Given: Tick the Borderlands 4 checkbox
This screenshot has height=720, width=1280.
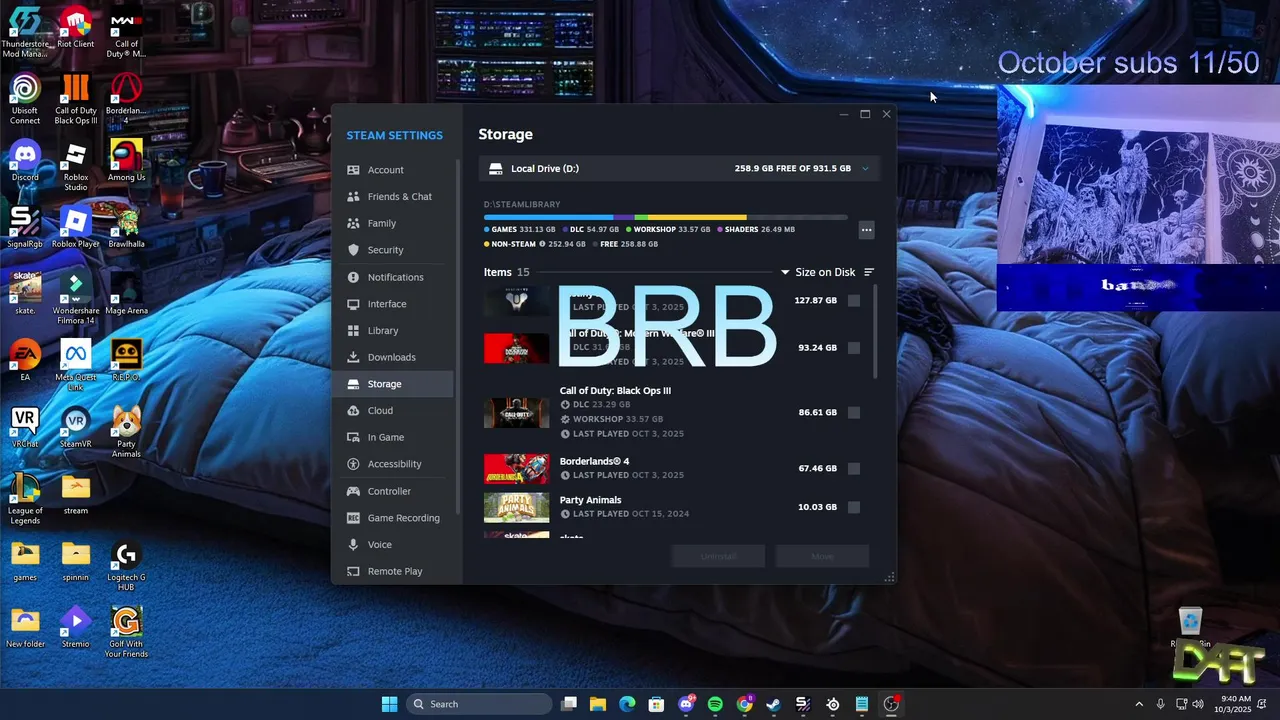Looking at the screenshot, I should point(854,468).
